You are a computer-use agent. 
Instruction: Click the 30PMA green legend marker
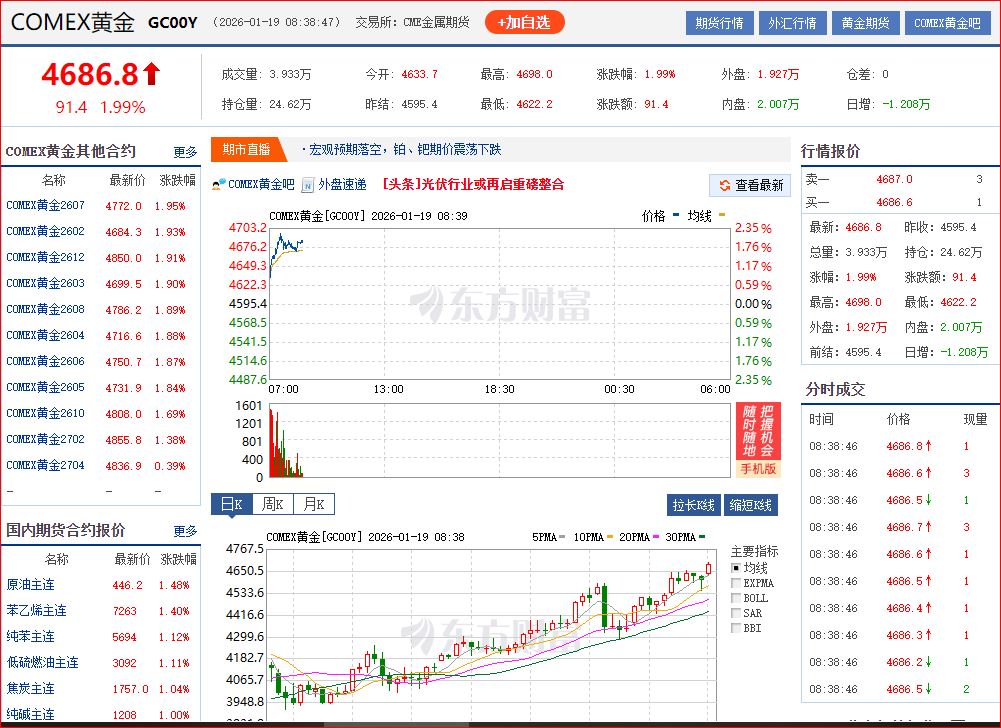[x=702, y=537]
